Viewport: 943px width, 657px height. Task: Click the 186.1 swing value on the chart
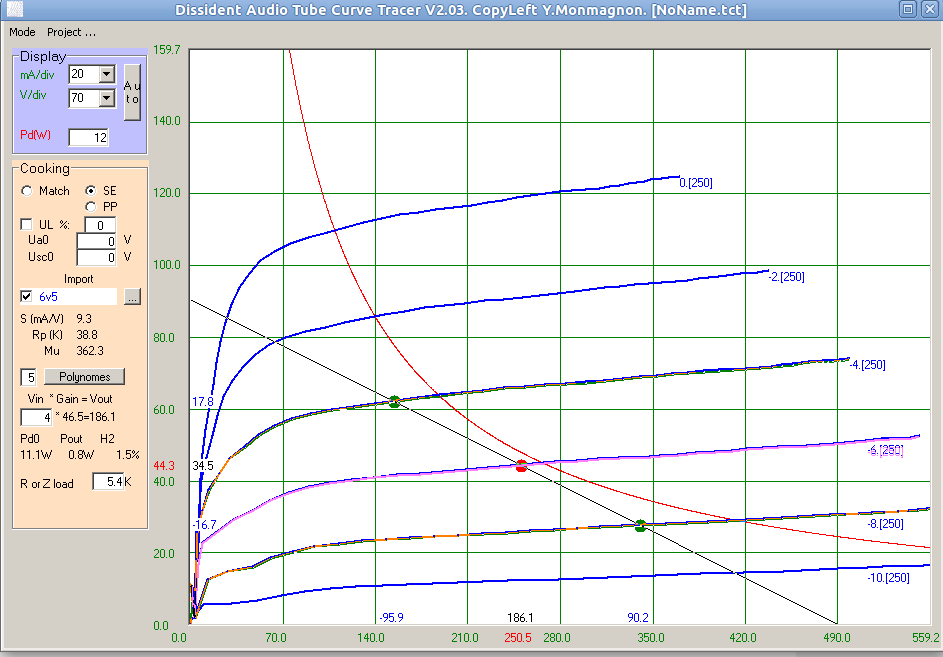[x=520, y=617]
